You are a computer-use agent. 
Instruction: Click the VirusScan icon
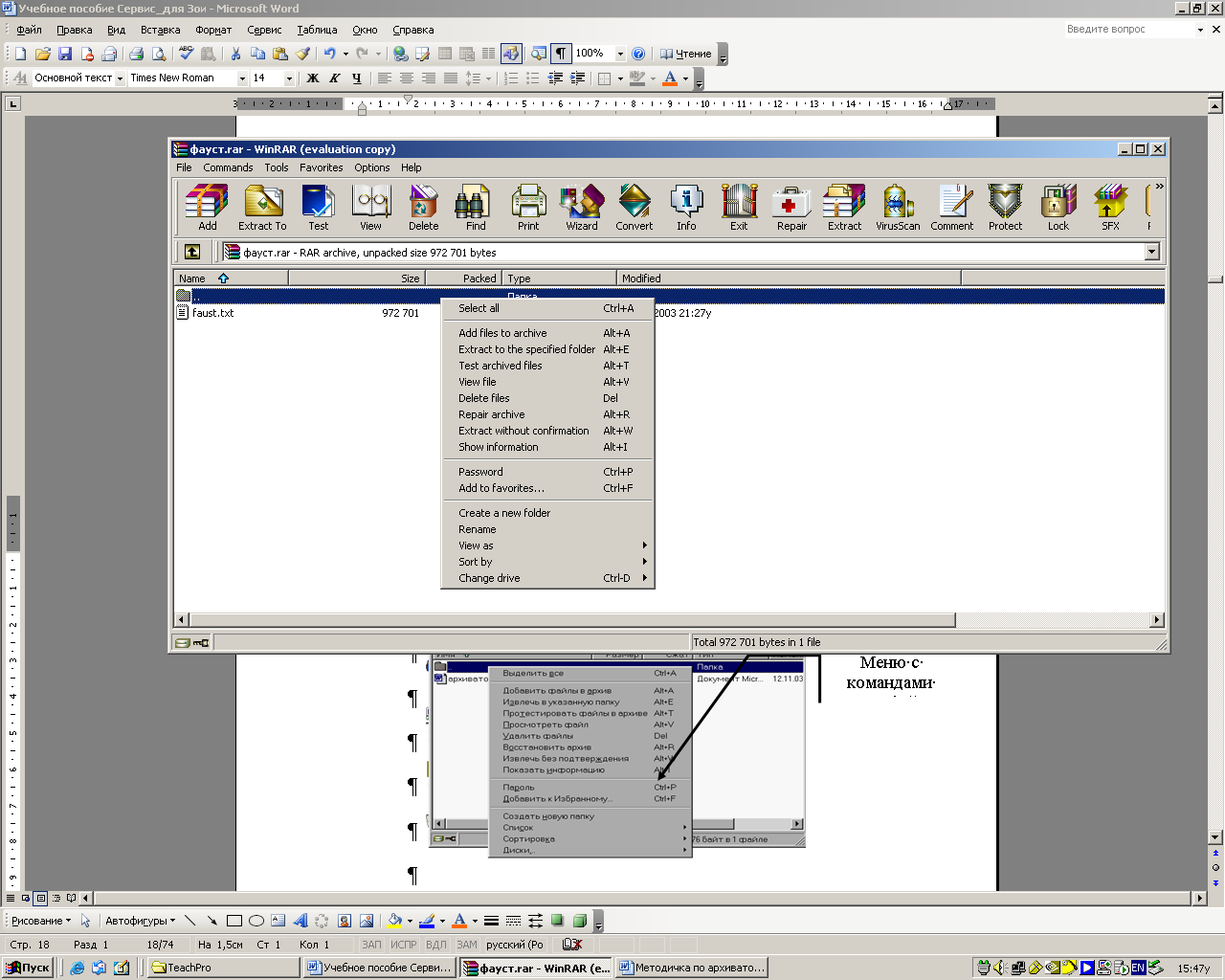pos(898,208)
